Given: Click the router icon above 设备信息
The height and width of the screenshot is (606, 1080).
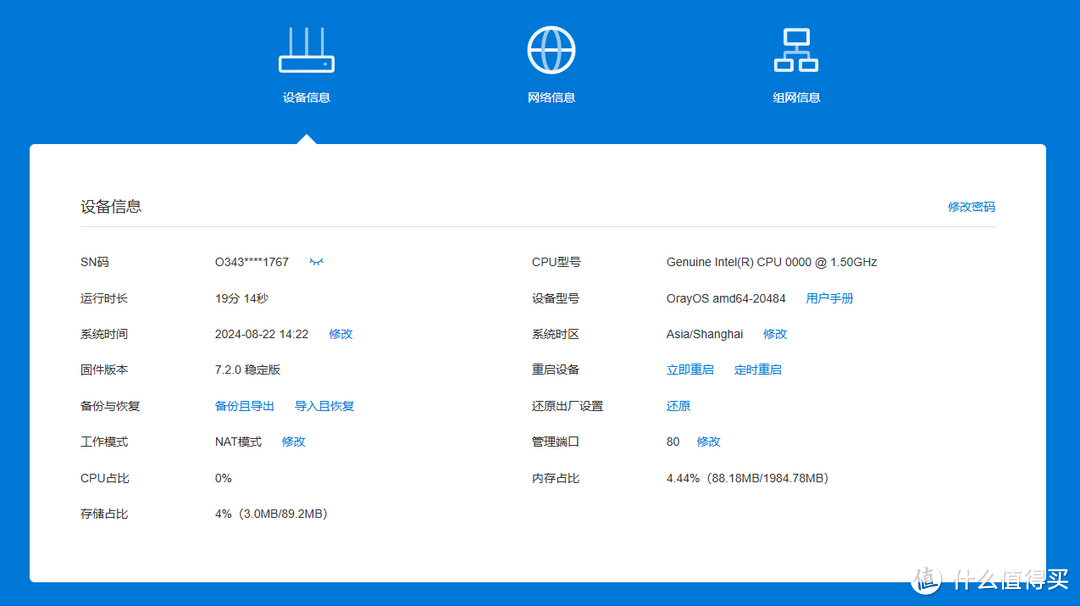Looking at the screenshot, I should pos(306,47).
